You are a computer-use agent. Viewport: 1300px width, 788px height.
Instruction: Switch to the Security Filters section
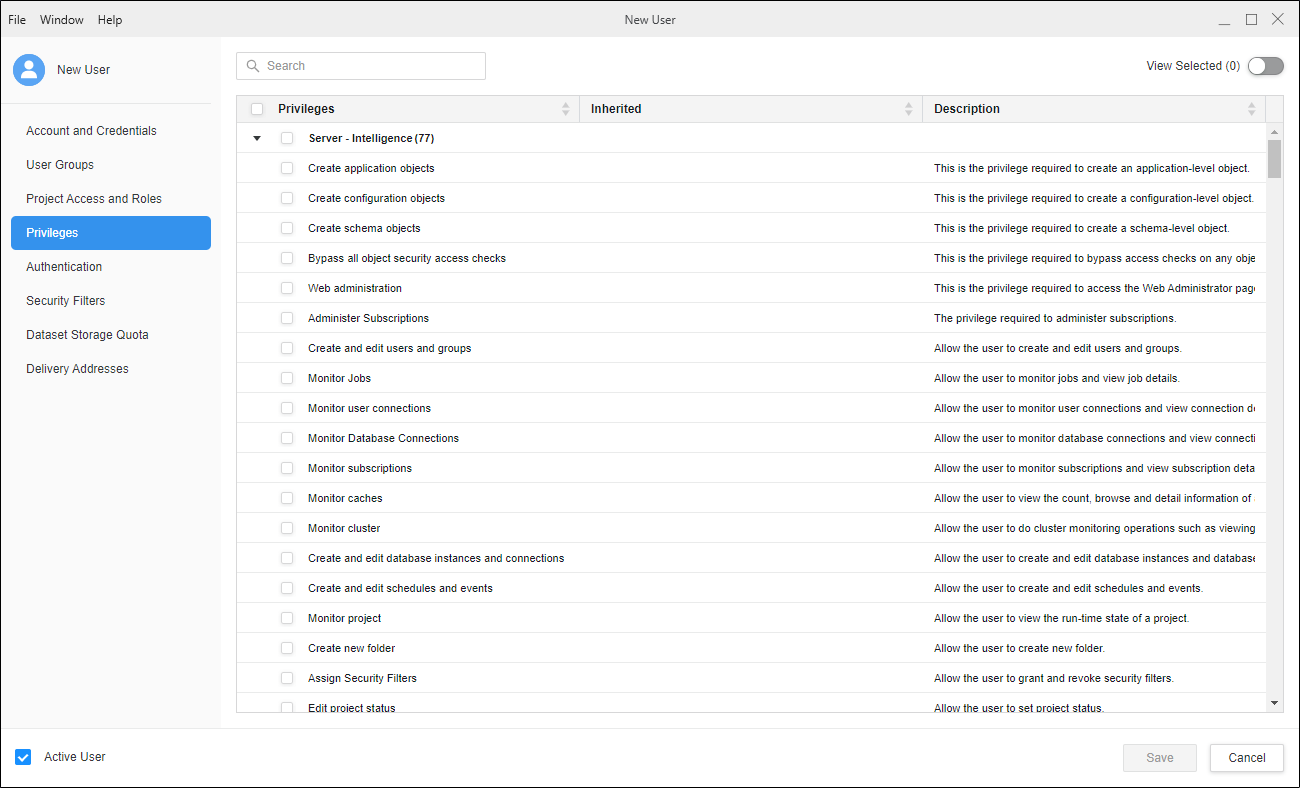[66, 301]
